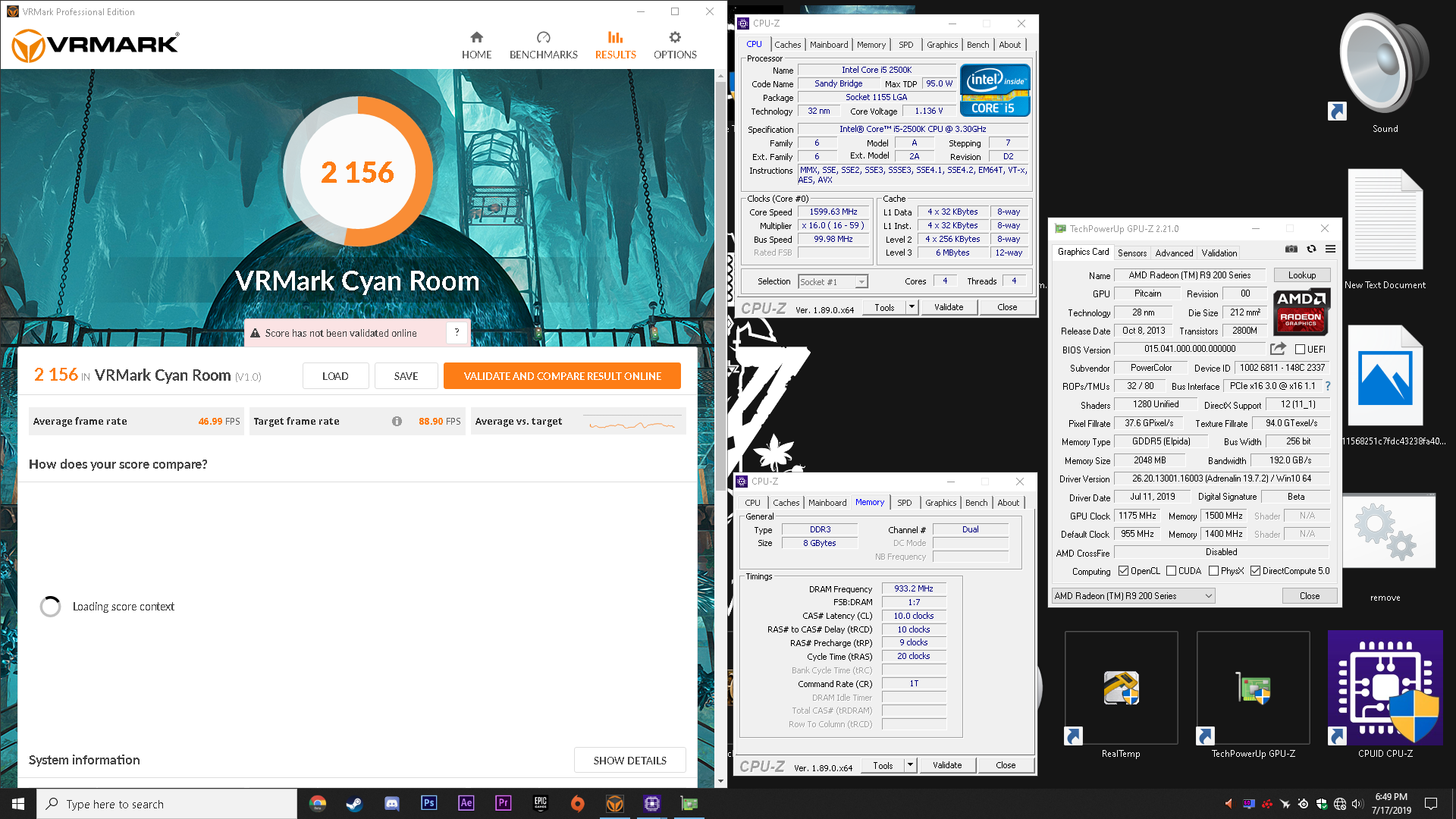This screenshot has height=819, width=1456.
Task: Toggle the PhysX checkbox
Action: [1213, 571]
